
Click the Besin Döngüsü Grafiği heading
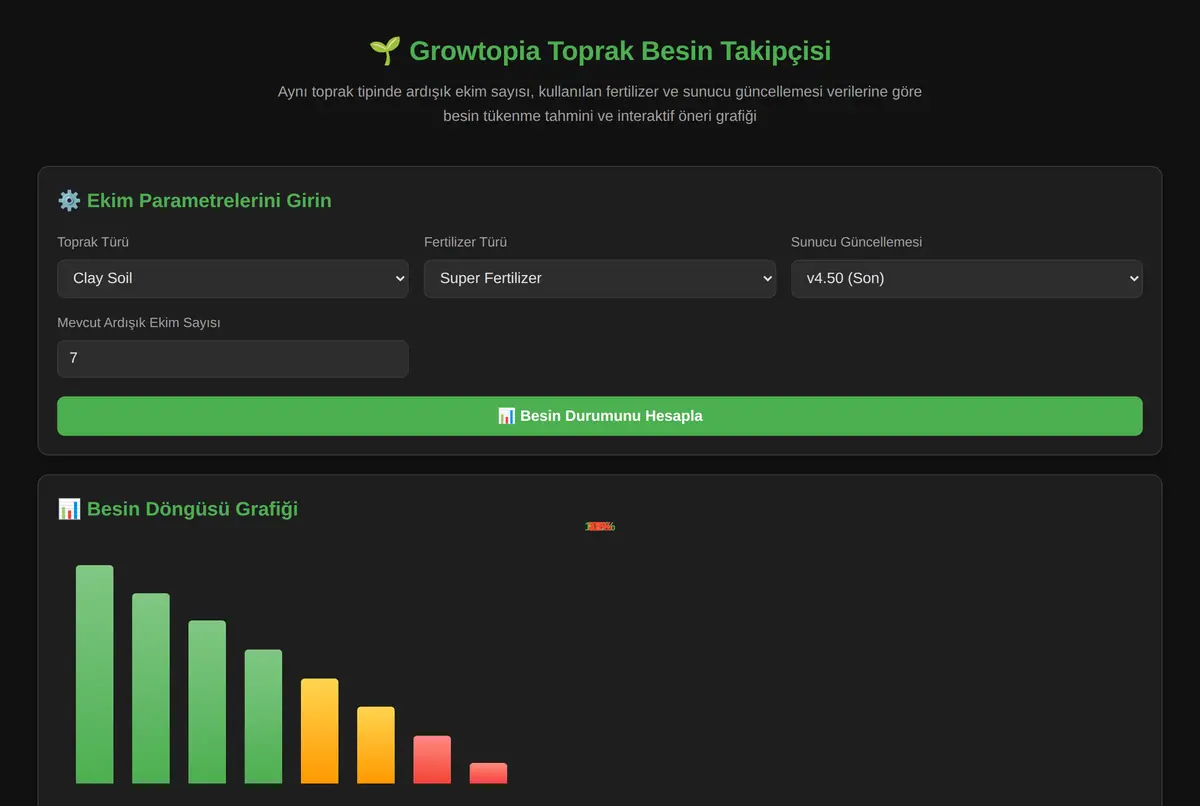point(192,508)
